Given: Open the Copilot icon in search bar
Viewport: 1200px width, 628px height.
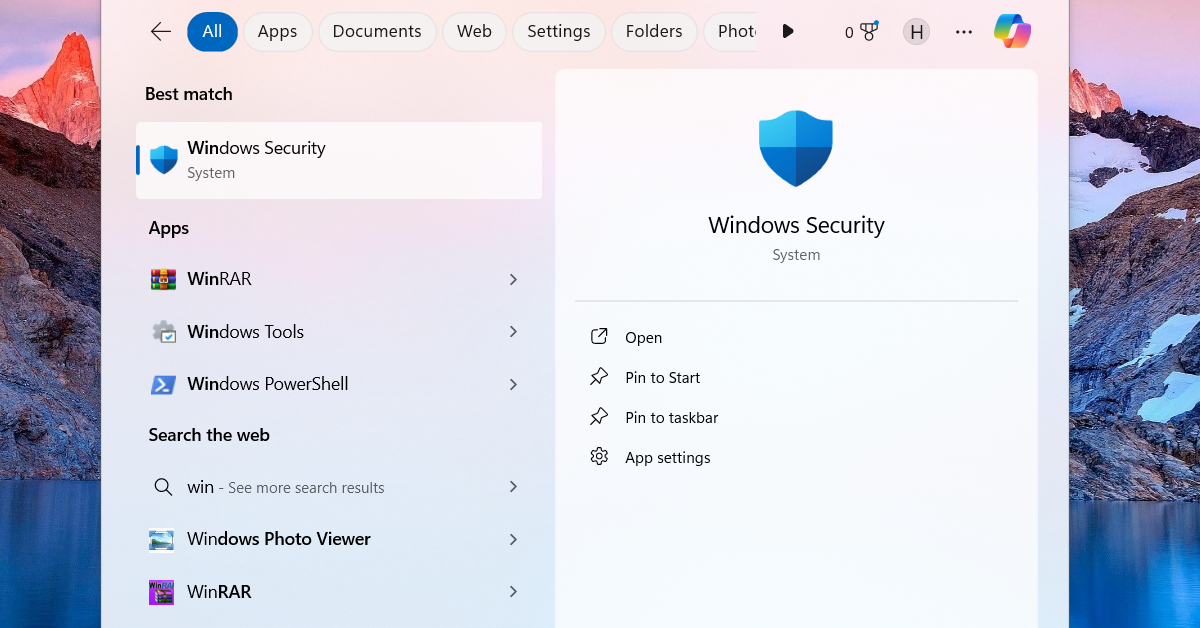Looking at the screenshot, I should click(x=1012, y=31).
